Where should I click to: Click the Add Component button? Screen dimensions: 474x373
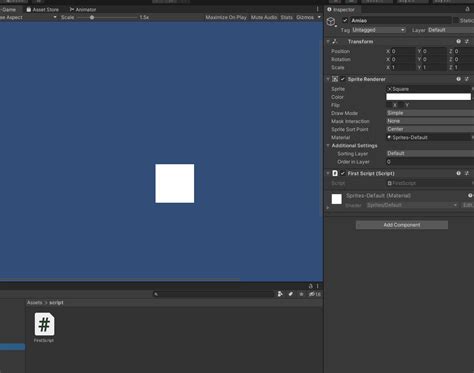(402, 225)
